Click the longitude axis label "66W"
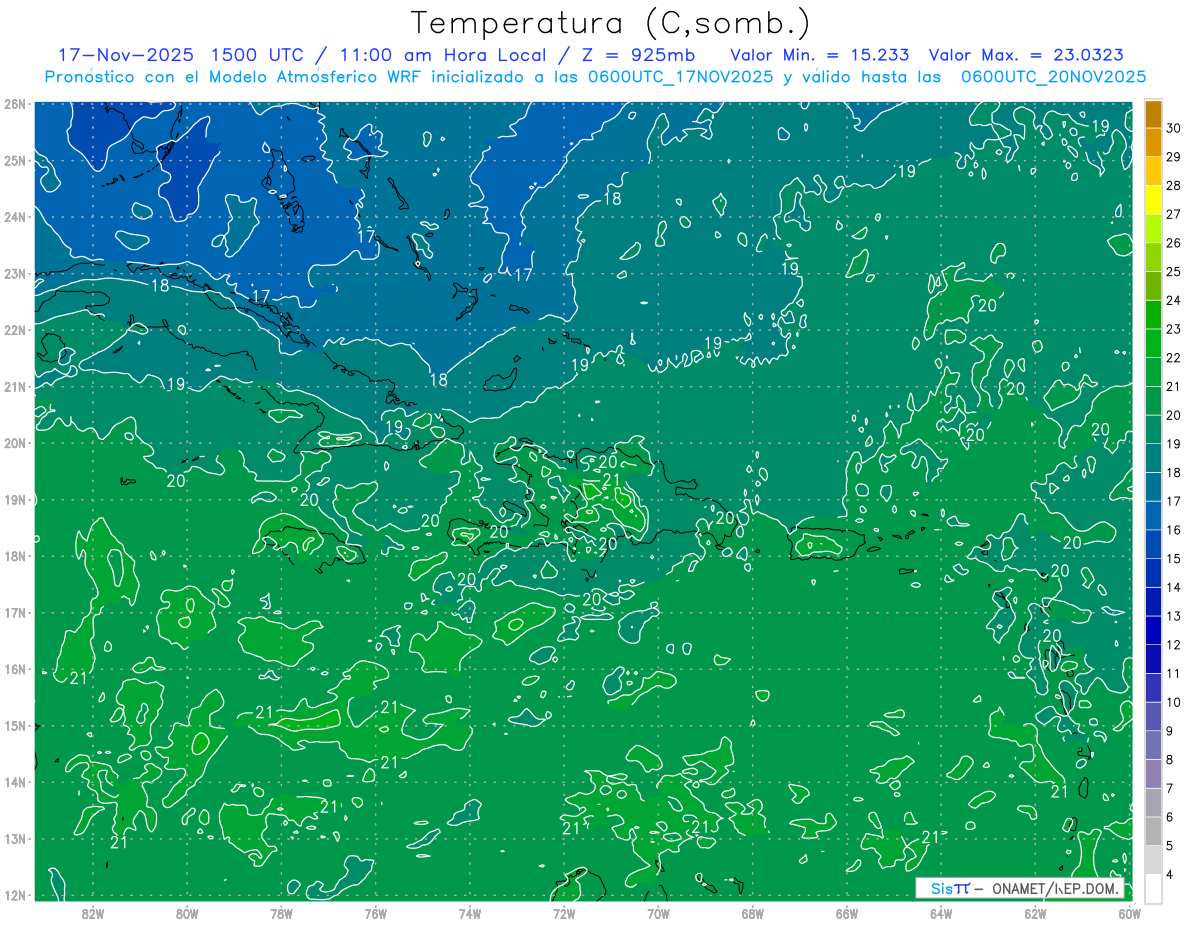 click(x=847, y=913)
